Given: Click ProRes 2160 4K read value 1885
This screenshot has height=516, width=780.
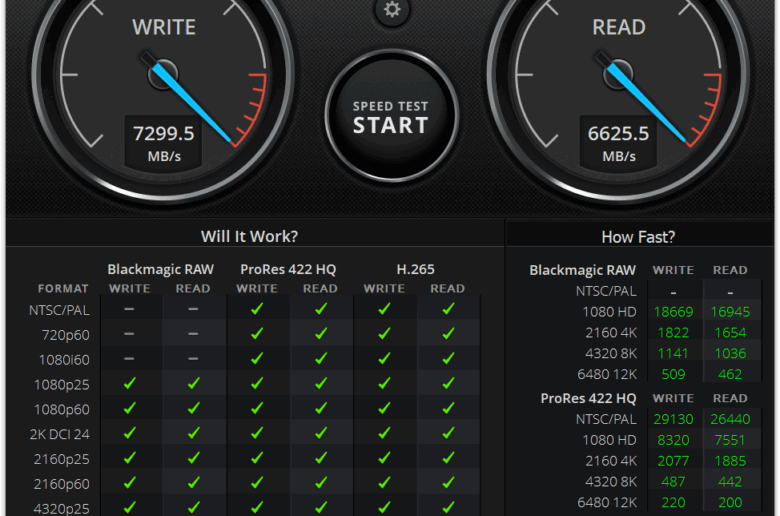Looking at the screenshot, I should pyautogui.click(x=730, y=461).
